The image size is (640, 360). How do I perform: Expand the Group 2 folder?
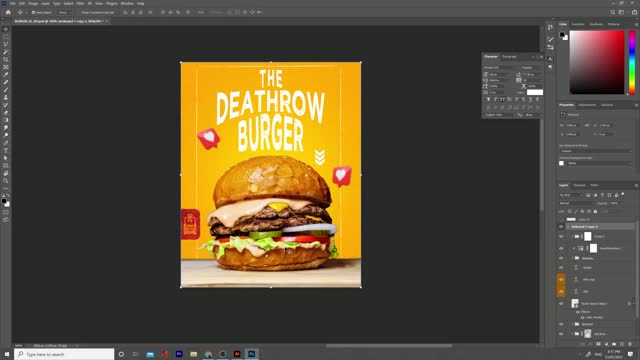pos(572,236)
